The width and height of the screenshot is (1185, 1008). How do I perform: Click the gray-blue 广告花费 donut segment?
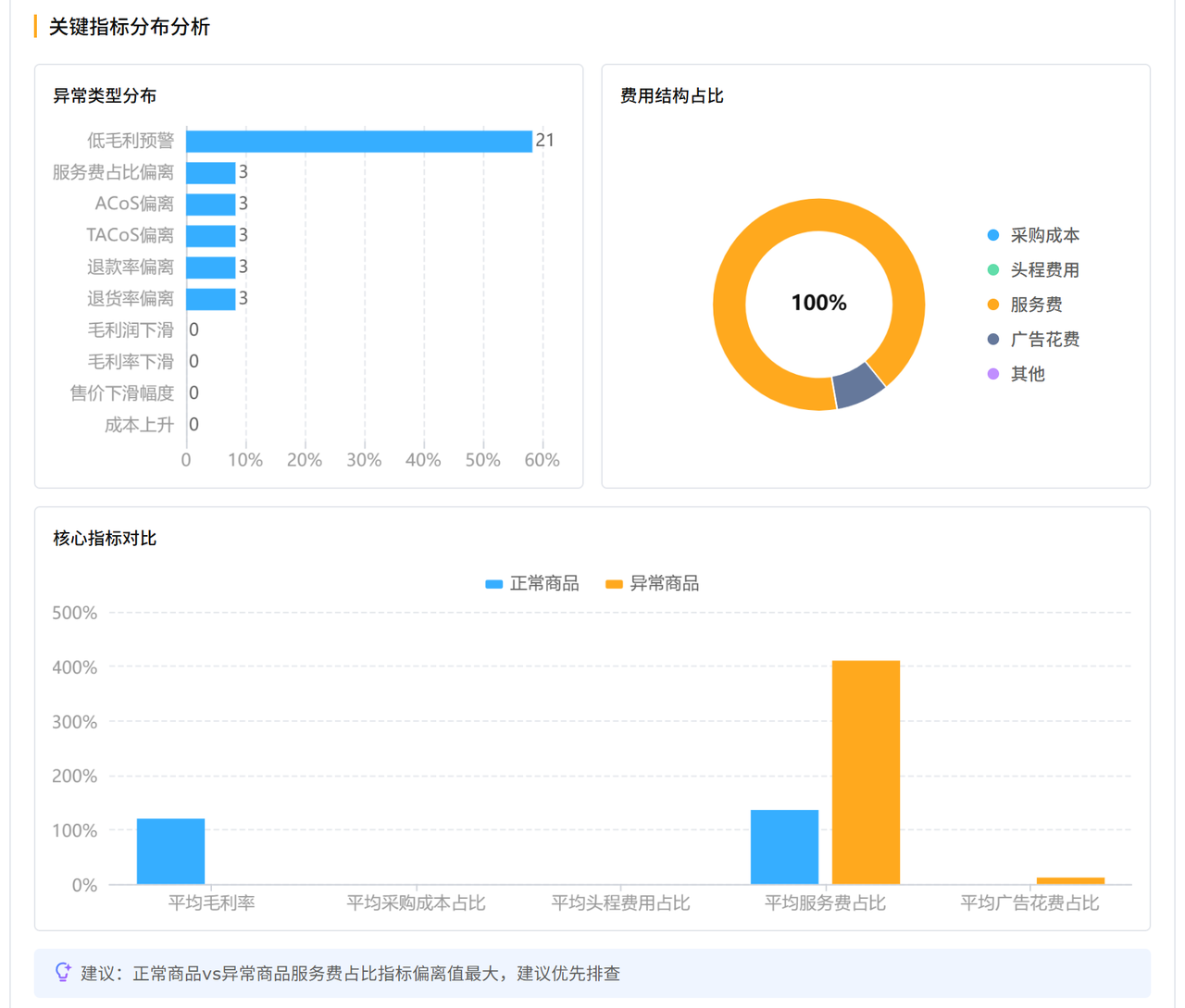tap(858, 386)
